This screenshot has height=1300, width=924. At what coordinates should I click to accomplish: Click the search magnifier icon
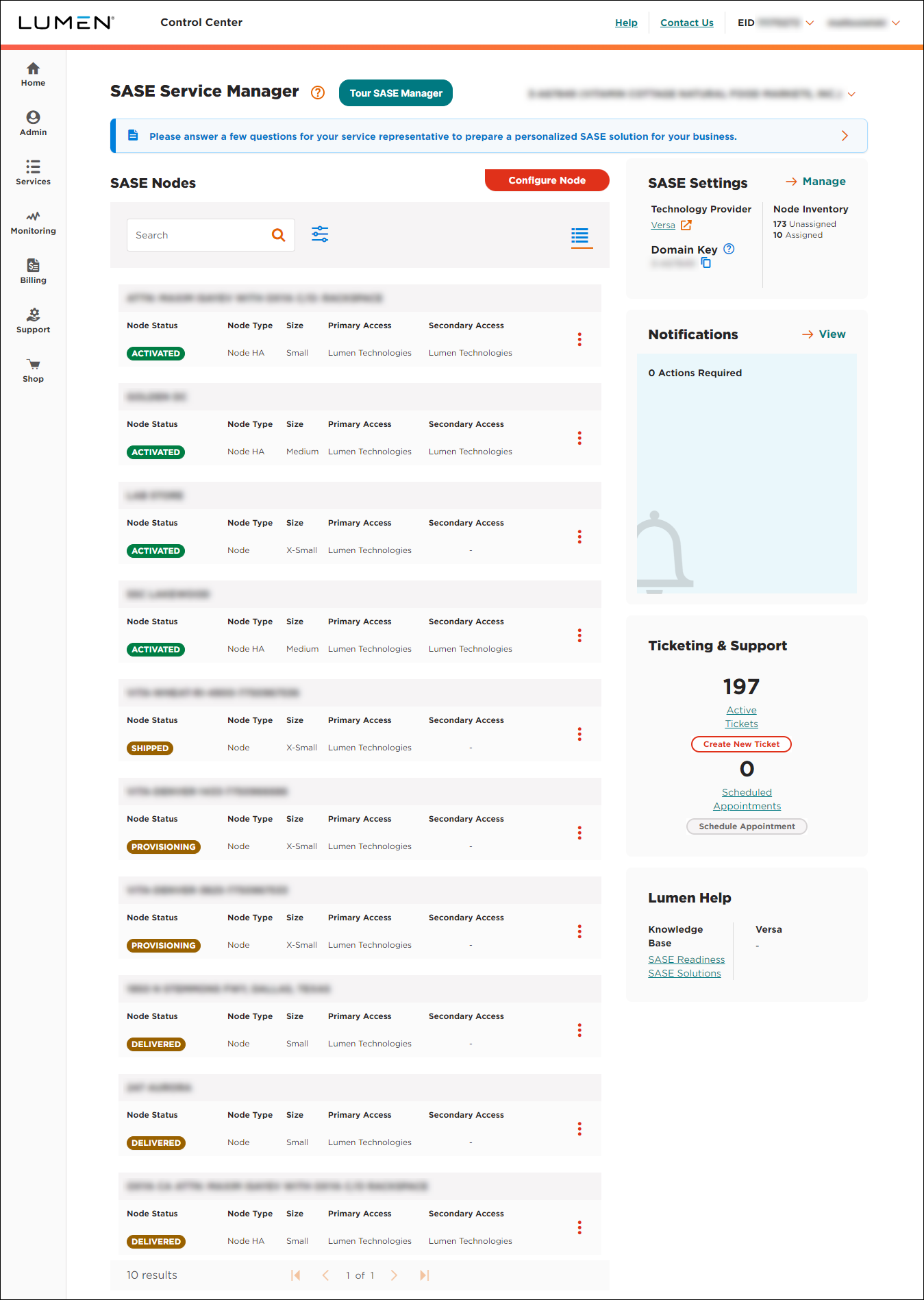[x=278, y=235]
